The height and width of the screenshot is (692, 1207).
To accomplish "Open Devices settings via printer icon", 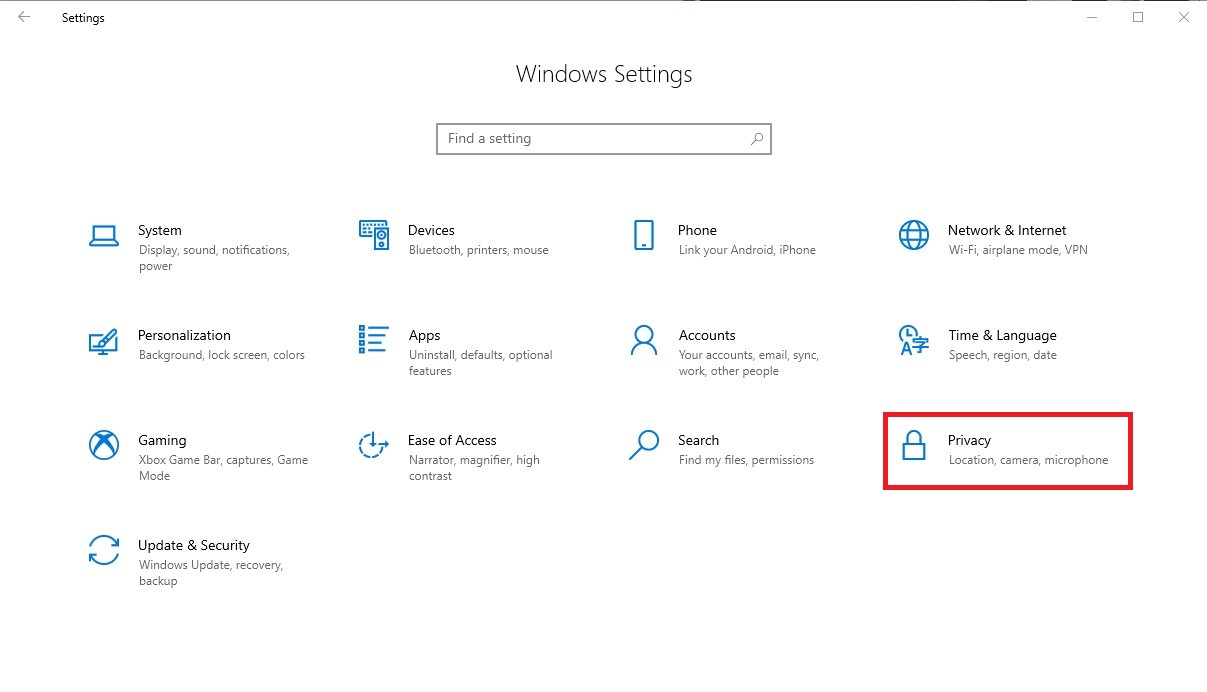I will (x=372, y=236).
